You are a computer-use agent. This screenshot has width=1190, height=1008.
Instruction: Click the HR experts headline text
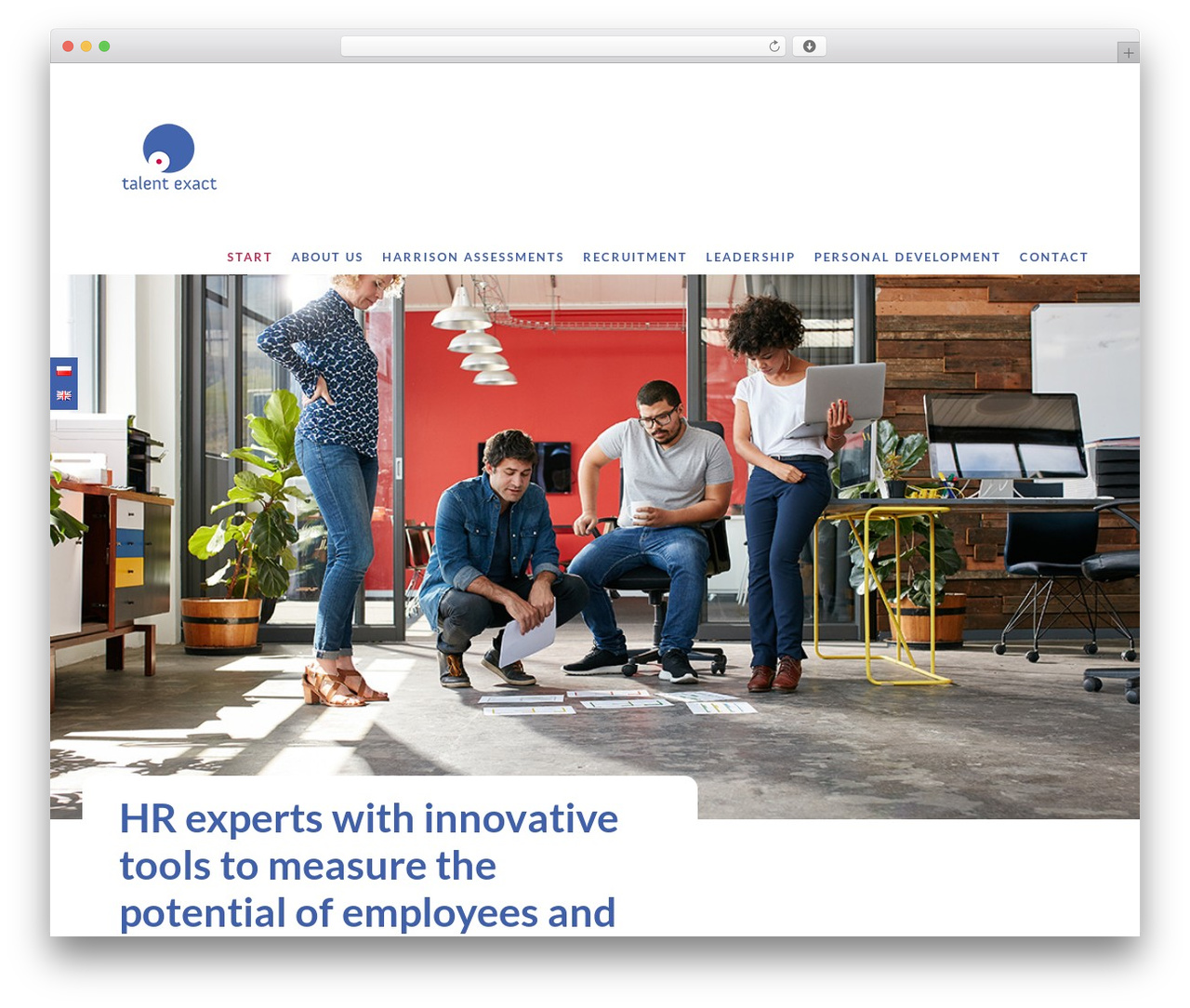[368, 866]
